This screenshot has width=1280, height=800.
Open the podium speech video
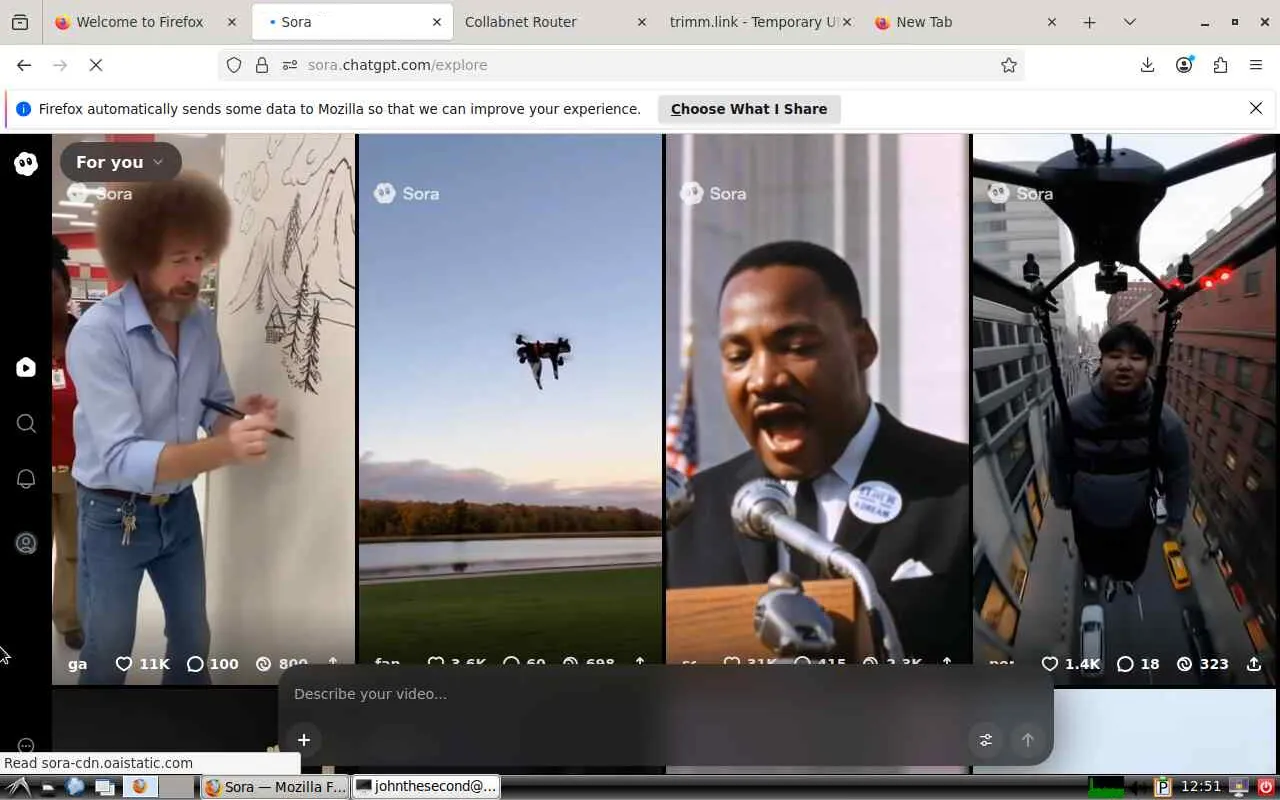pos(817,408)
